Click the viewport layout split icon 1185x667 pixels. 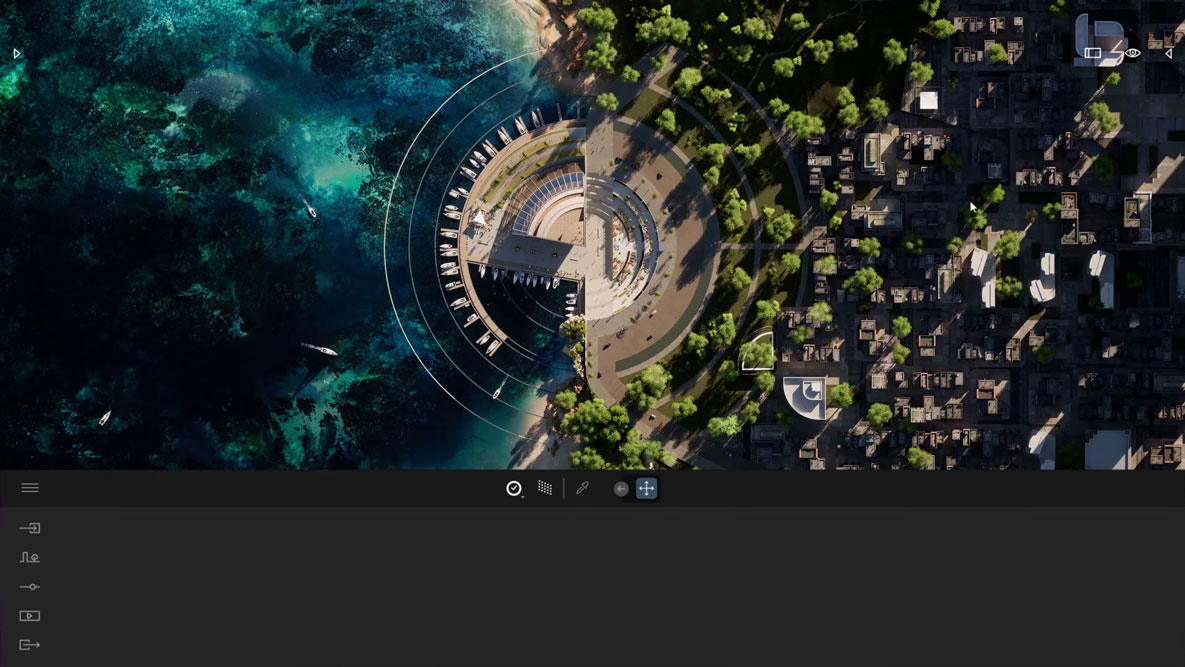click(x=1093, y=54)
